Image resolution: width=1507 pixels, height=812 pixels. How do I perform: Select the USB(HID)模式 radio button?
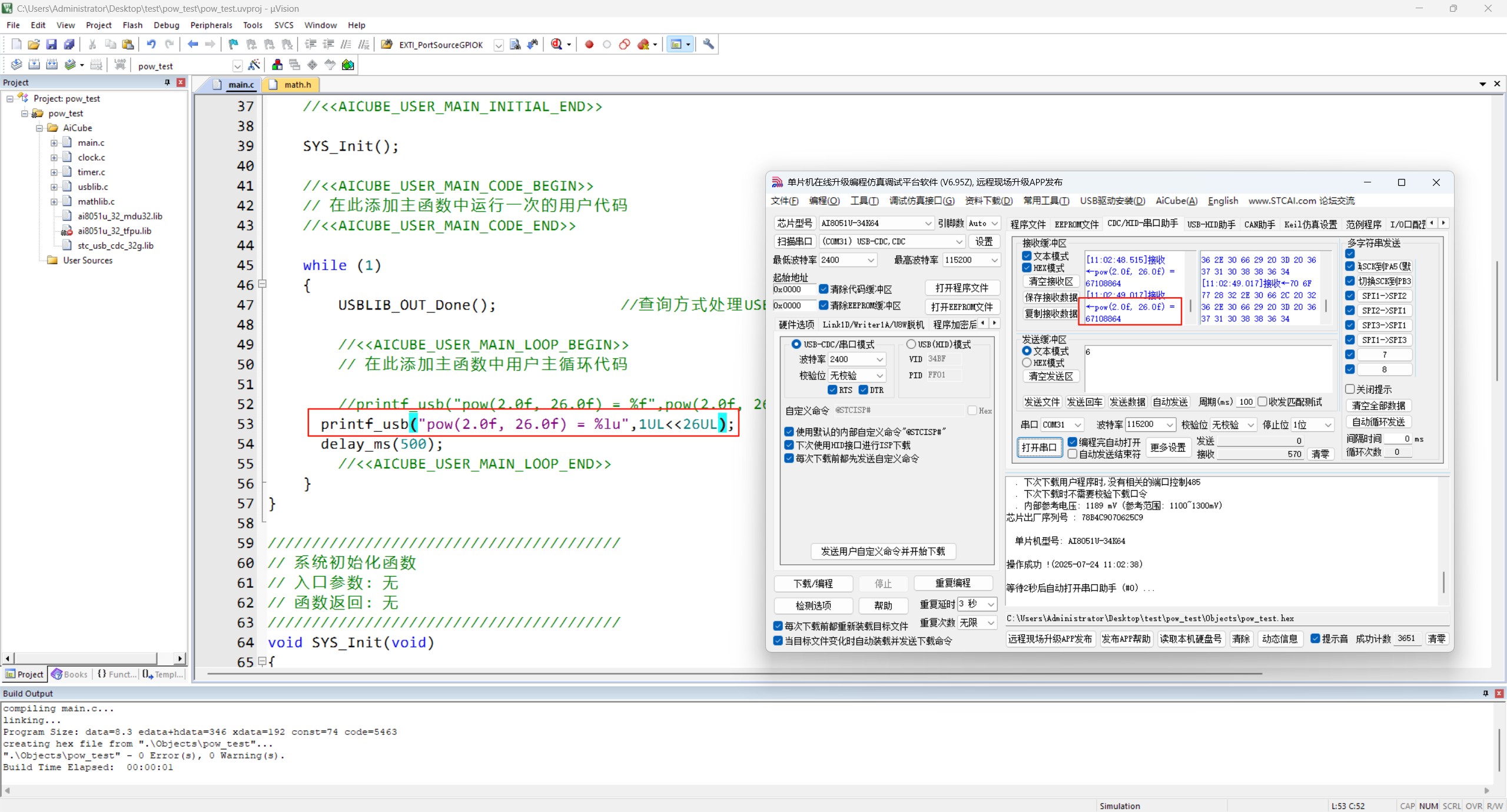point(911,344)
